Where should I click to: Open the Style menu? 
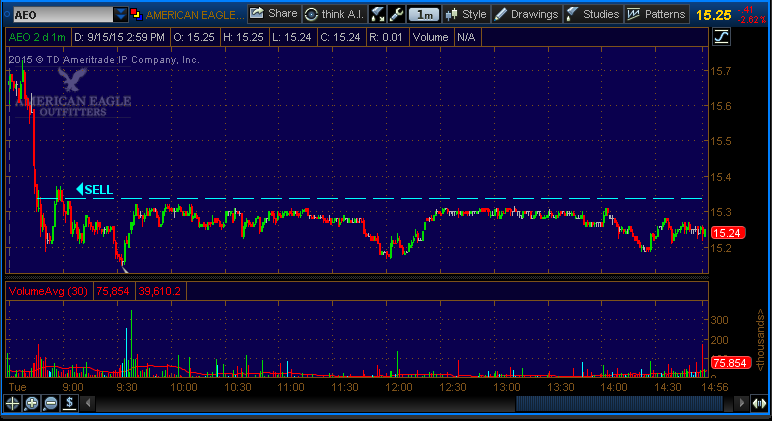click(466, 14)
